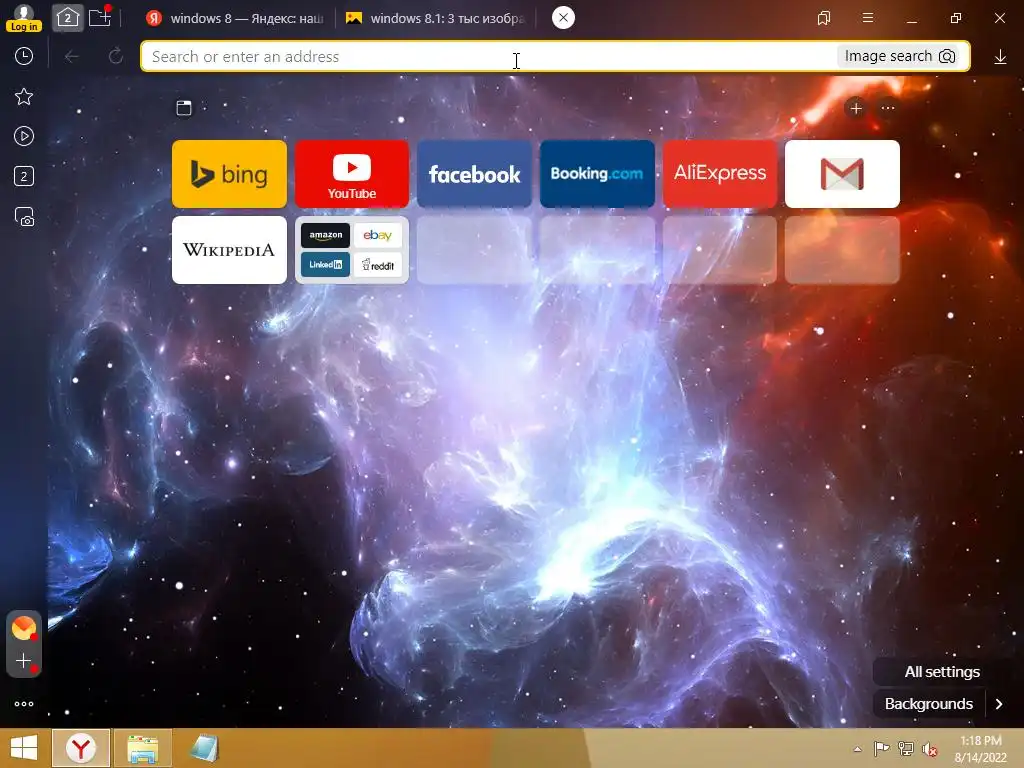The image size is (1024, 768).
Task: Click the window icon above the tiles
Action: point(184,108)
